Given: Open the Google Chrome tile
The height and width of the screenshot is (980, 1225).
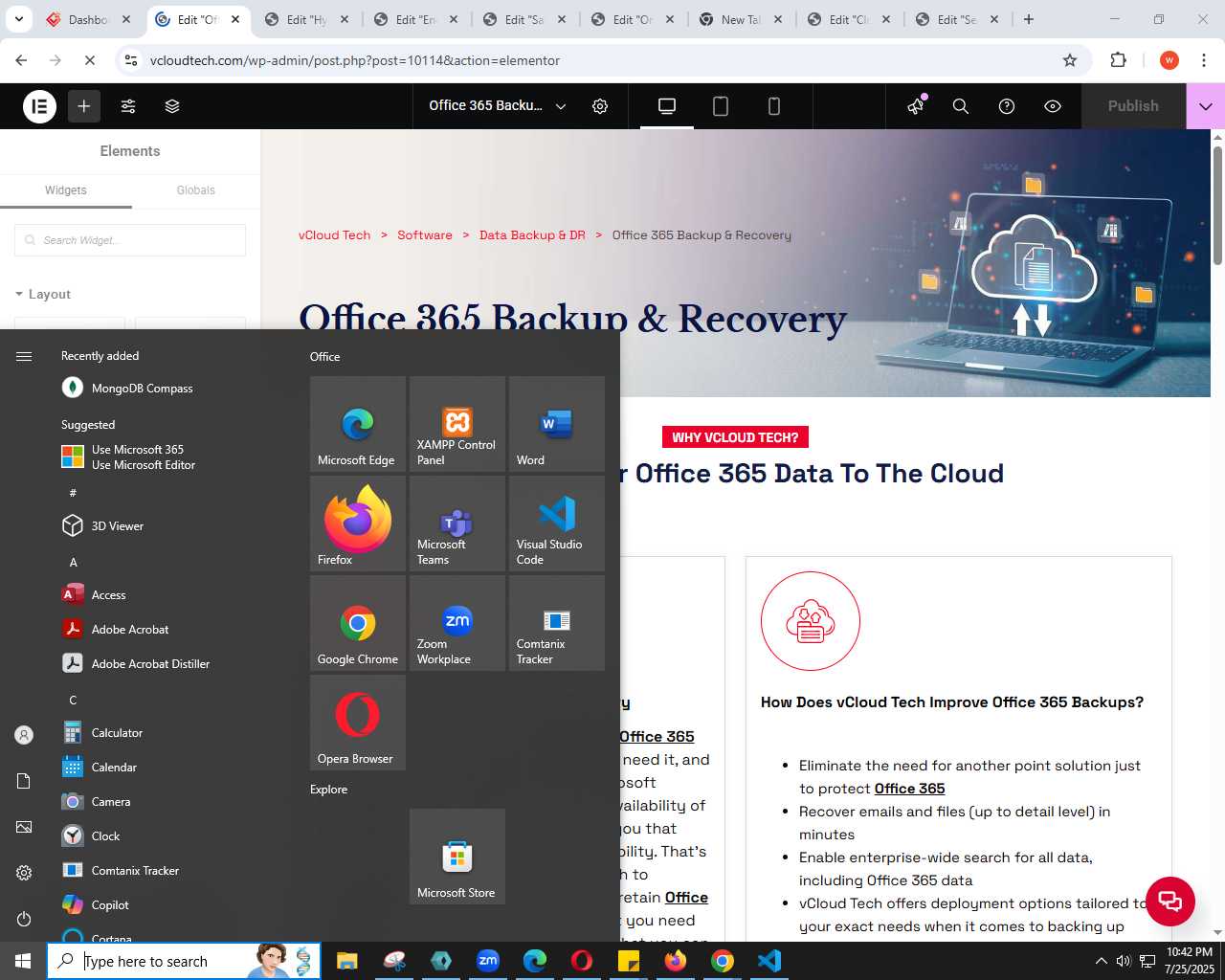Looking at the screenshot, I should pos(358,623).
